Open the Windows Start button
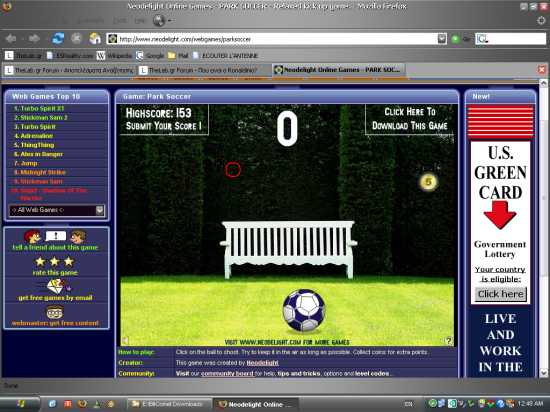The height and width of the screenshot is (412, 550). click(19, 404)
